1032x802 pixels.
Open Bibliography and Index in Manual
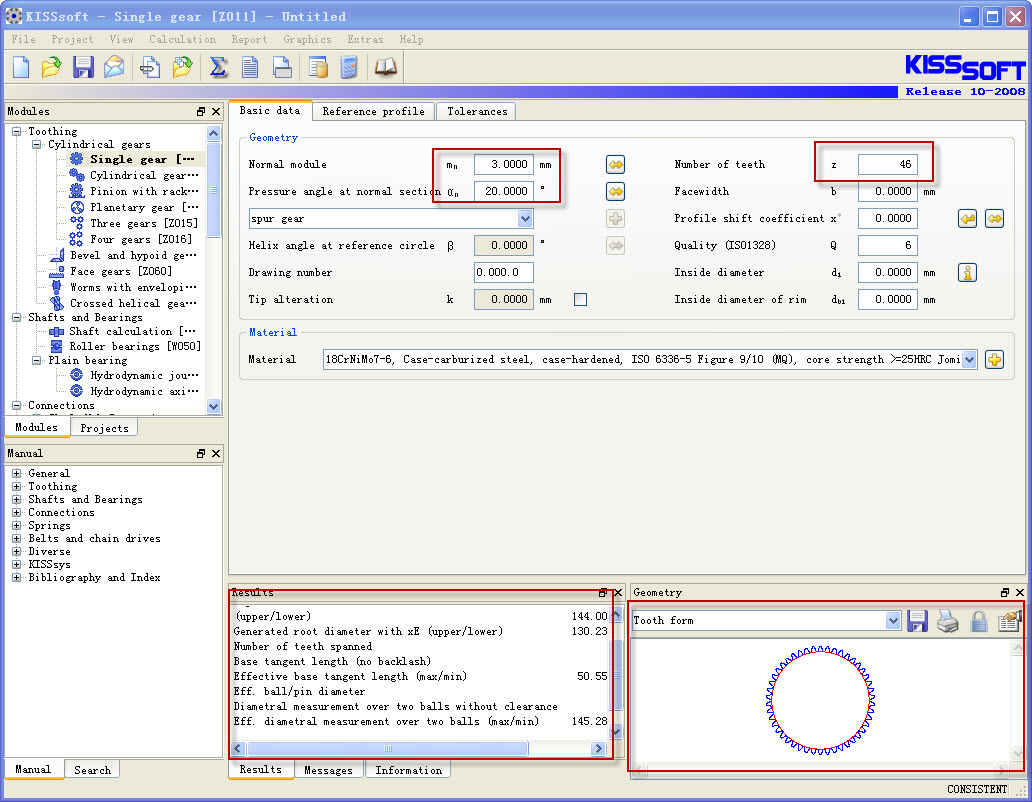(x=94, y=578)
